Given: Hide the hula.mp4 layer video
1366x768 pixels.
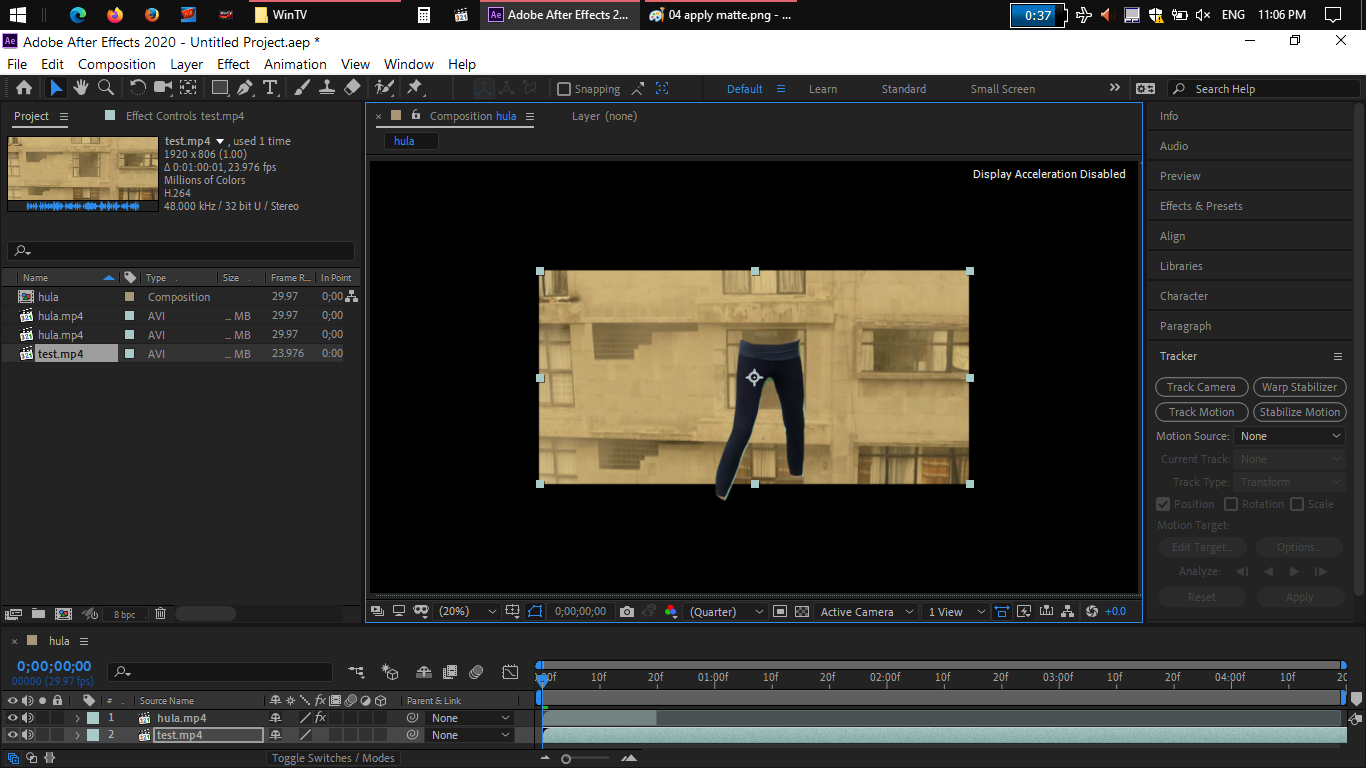Looking at the screenshot, I should pos(13,718).
